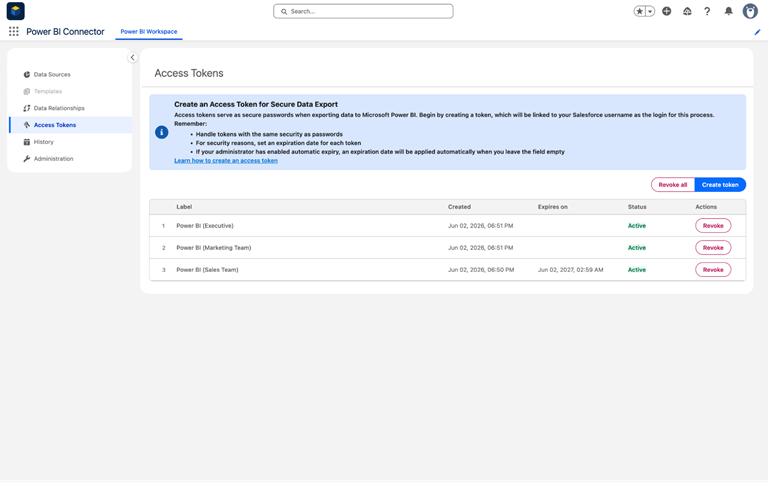Collapse the sidebar with the chevron button
The image size is (768, 482).
coord(132,57)
